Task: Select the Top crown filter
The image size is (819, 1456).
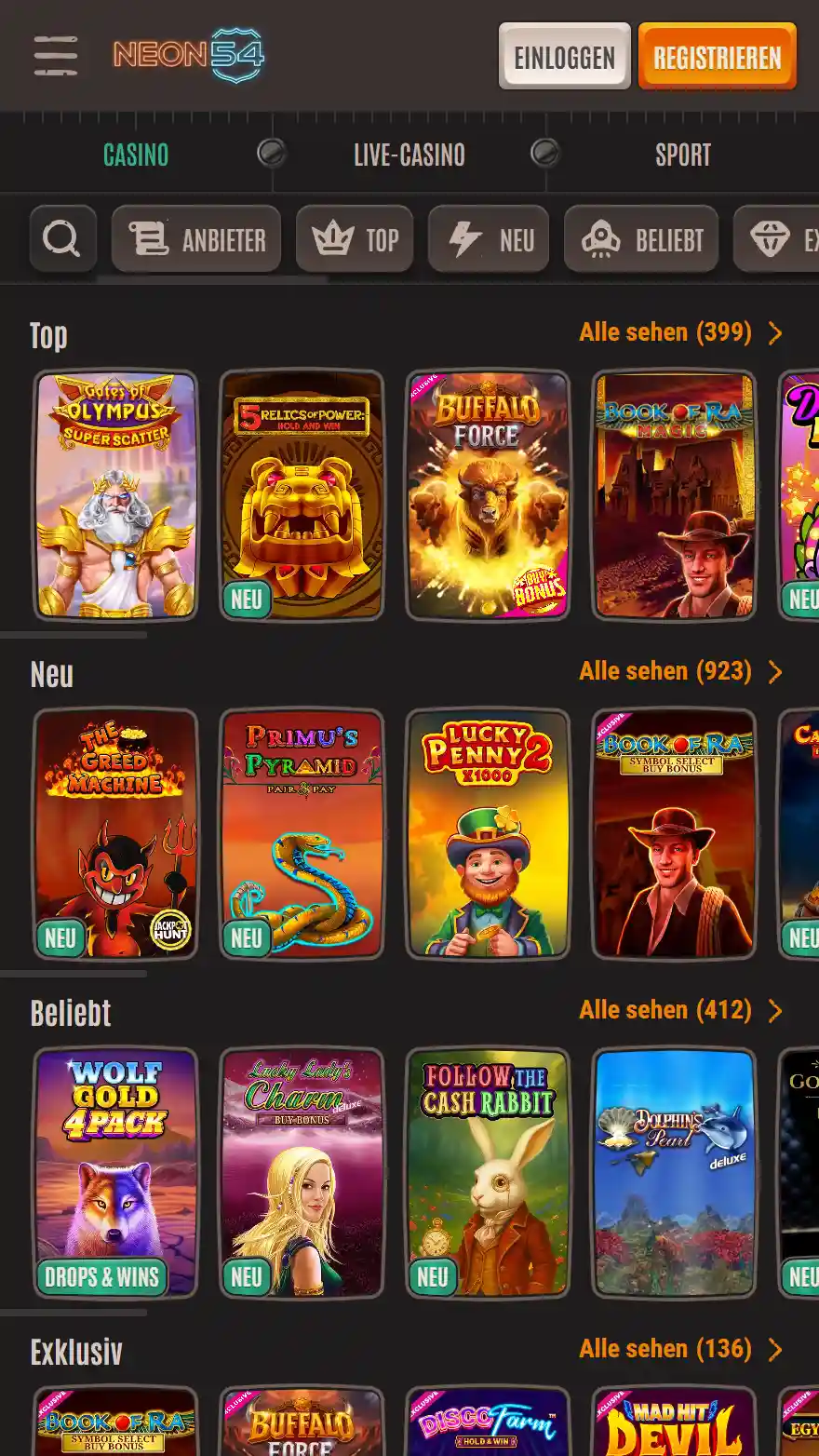Action: point(355,239)
